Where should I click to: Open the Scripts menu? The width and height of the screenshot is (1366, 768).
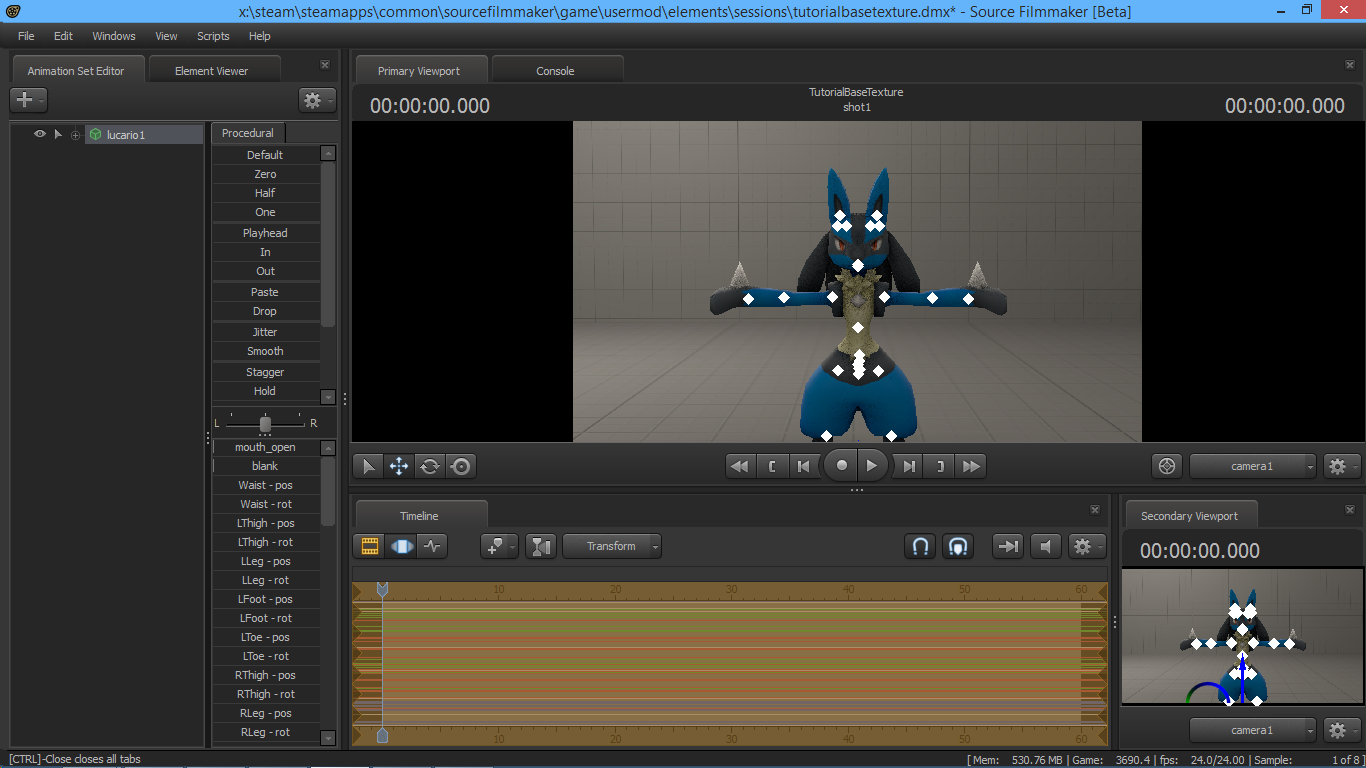(213, 36)
